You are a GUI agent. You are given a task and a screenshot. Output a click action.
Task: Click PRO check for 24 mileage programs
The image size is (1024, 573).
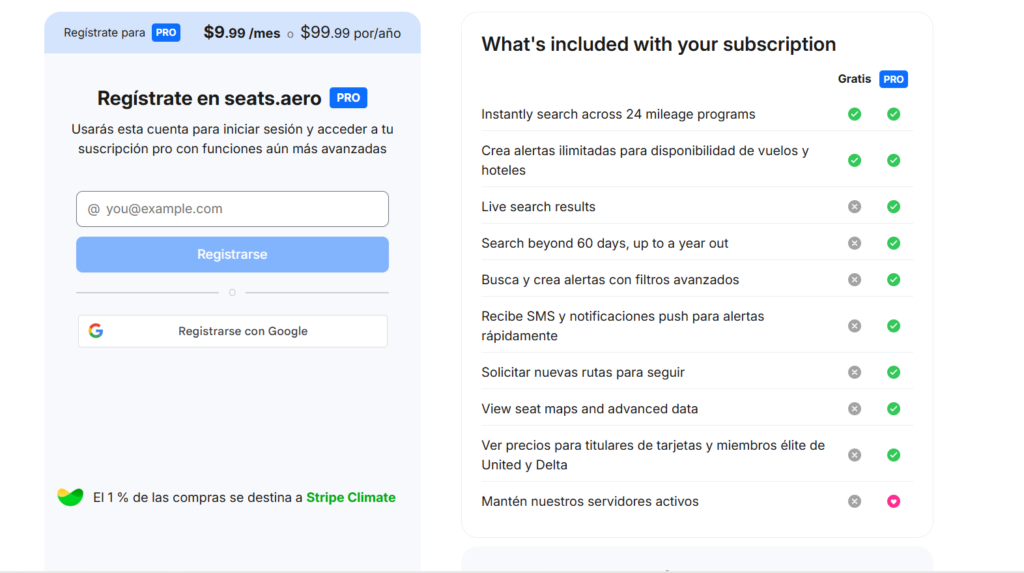click(893, 114)
